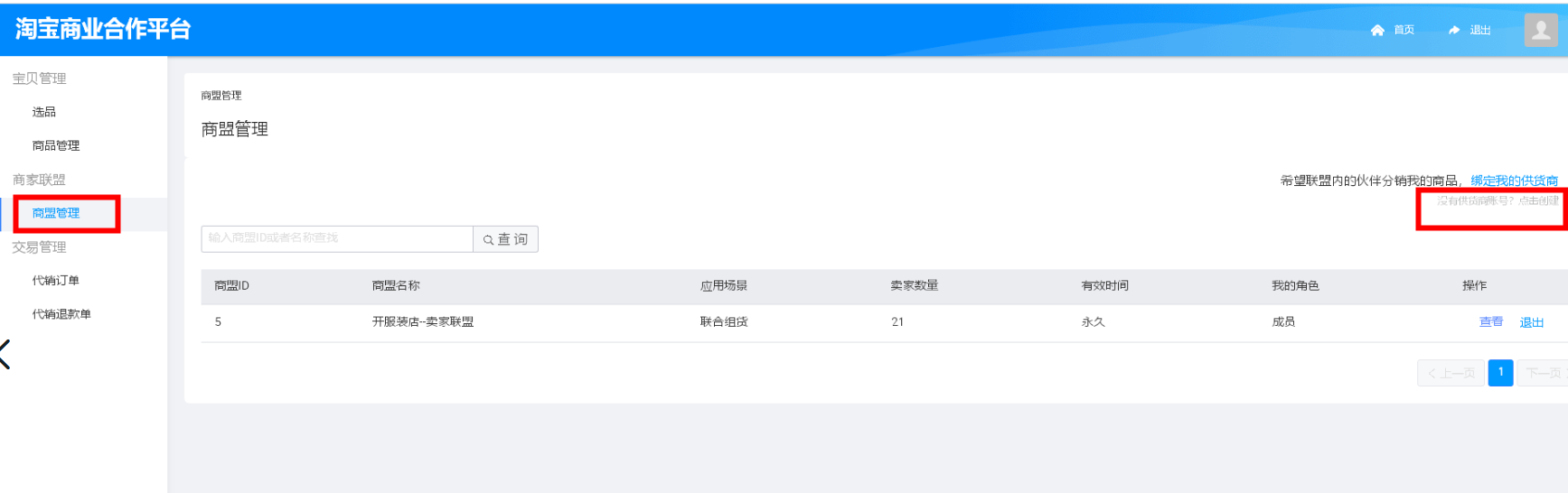Viewport: 1568px width, 493px height.
Task: Click the 商家联盟 sidebar section heading
Action: [x=40, y=180]
